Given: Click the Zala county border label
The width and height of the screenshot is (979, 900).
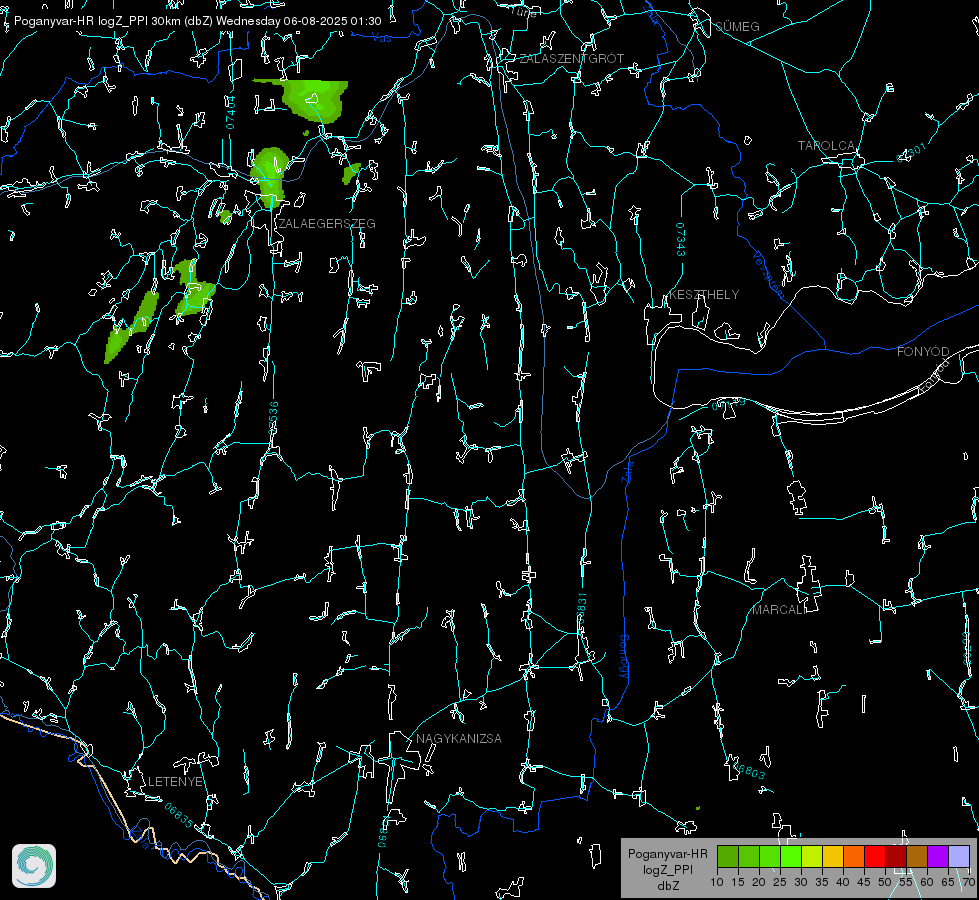Looking at the screenshot, I should (x=627, y=470).
